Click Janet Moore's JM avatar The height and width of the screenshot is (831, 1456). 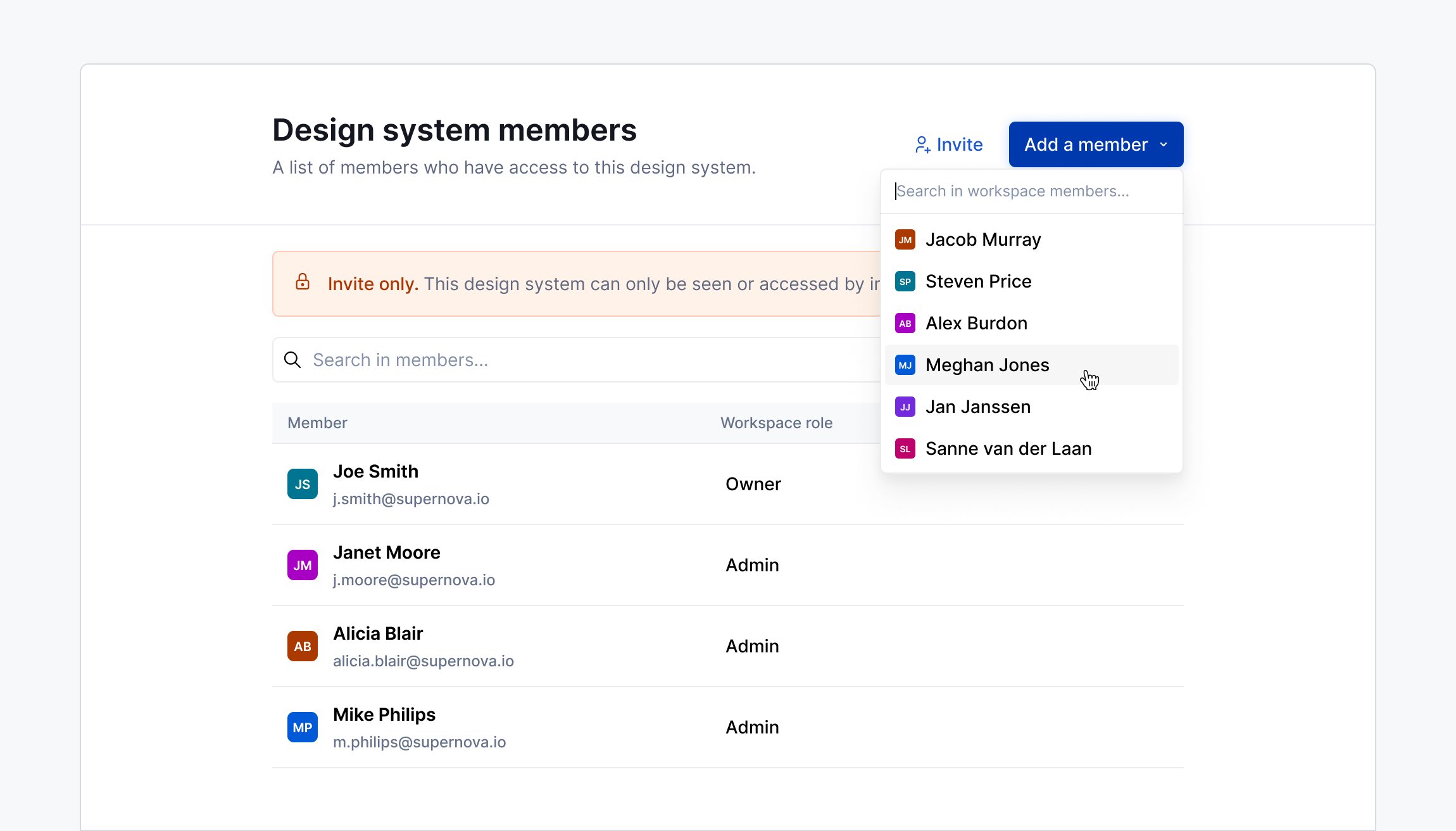pos(303,565)
